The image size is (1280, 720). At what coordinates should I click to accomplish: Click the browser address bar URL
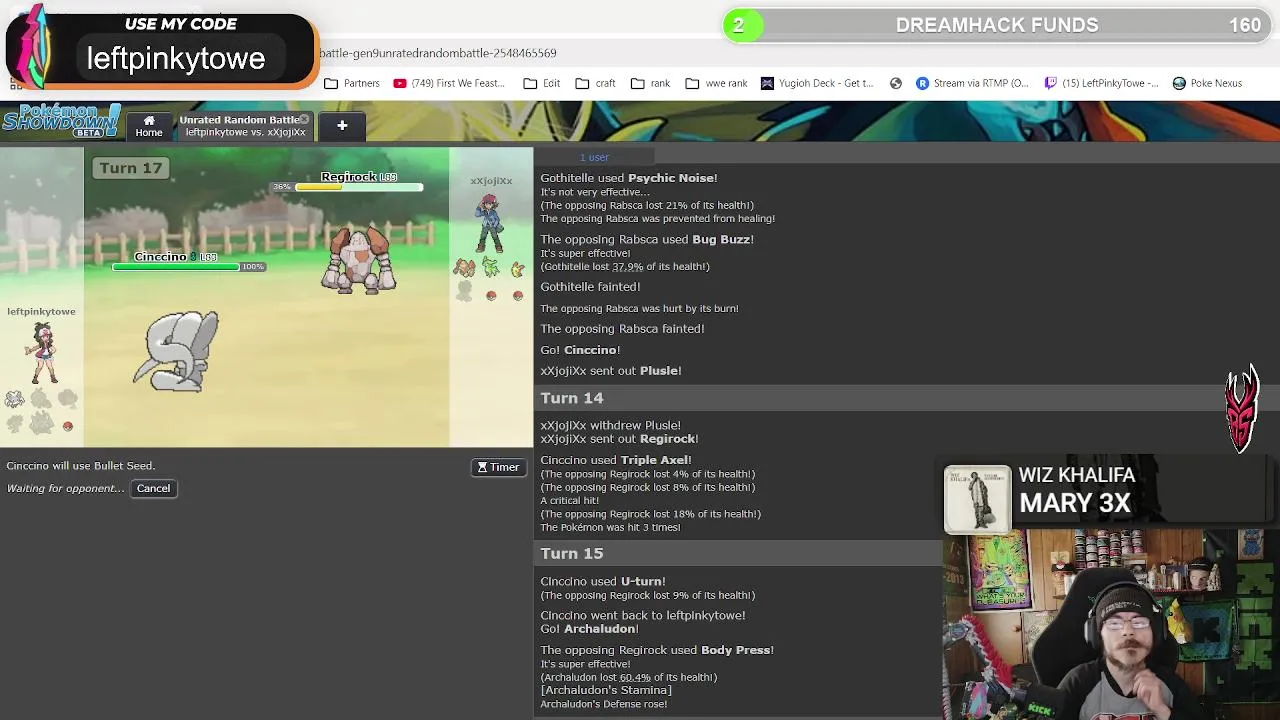(438, 53)
